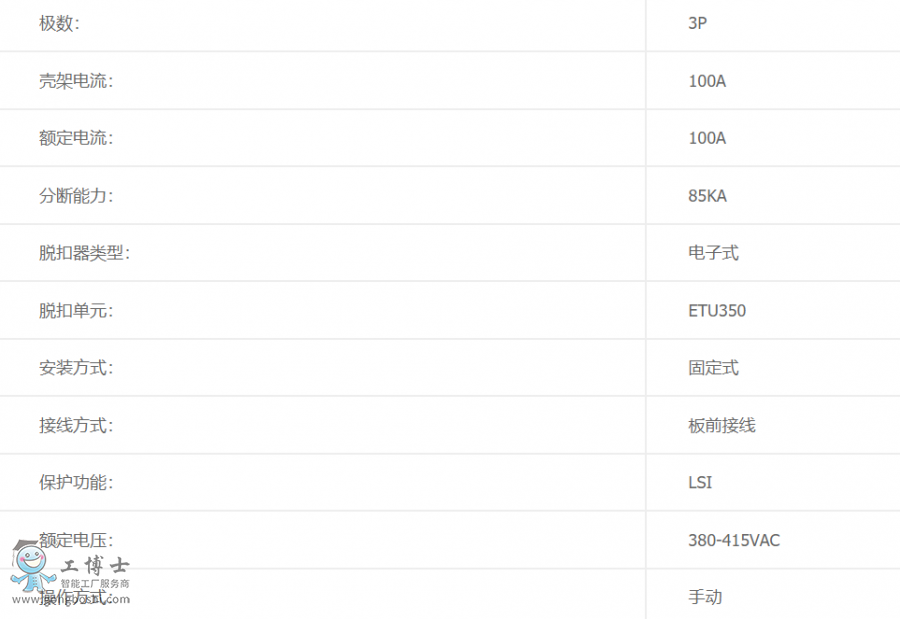Select the 板前接线 wiring value
The width and height of the screenshot is (900, 619).
721,425
